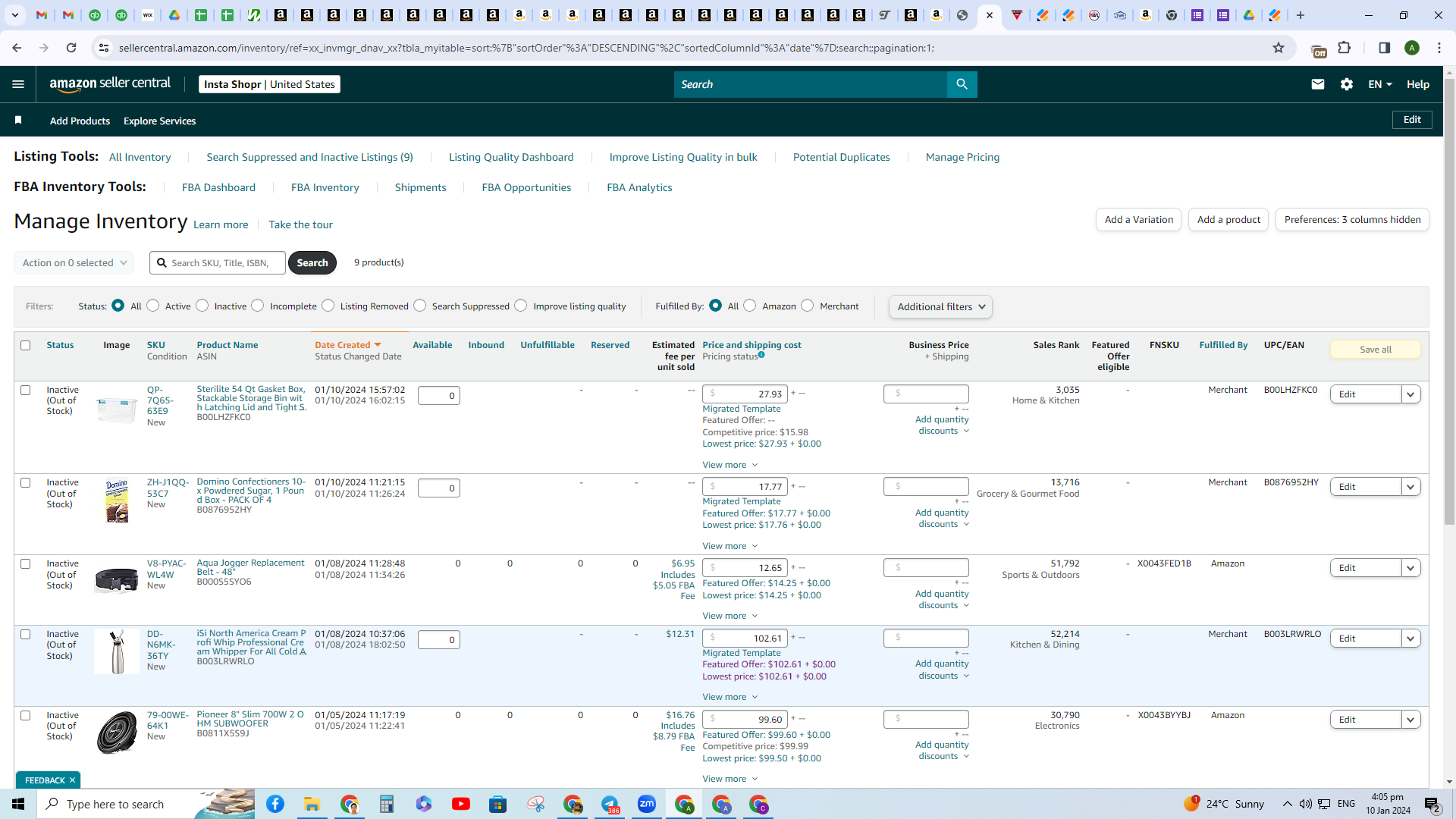
Task: Expand View more for the iSi Whipper row
Action: [730, 697]
